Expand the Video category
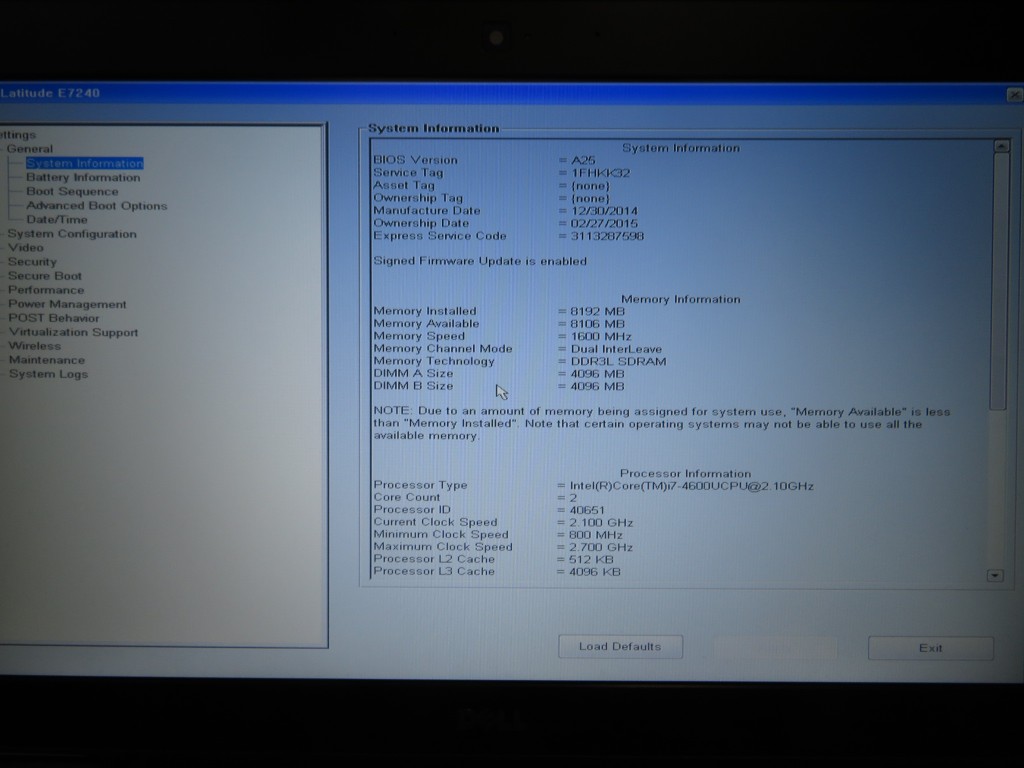The image size is (1024, 768). click(26, 247)
